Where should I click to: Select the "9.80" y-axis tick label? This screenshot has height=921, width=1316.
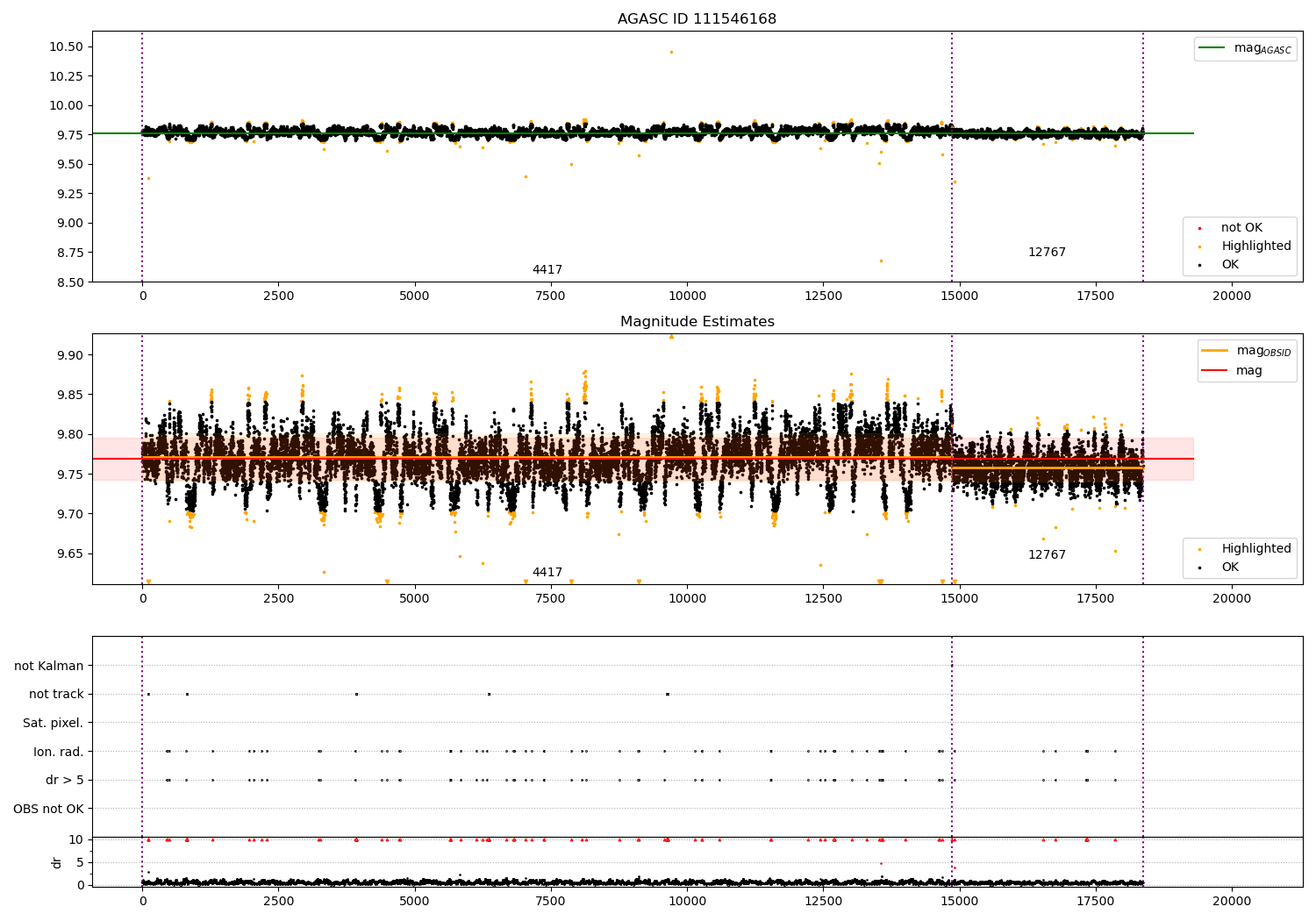(x=70, y=434)
